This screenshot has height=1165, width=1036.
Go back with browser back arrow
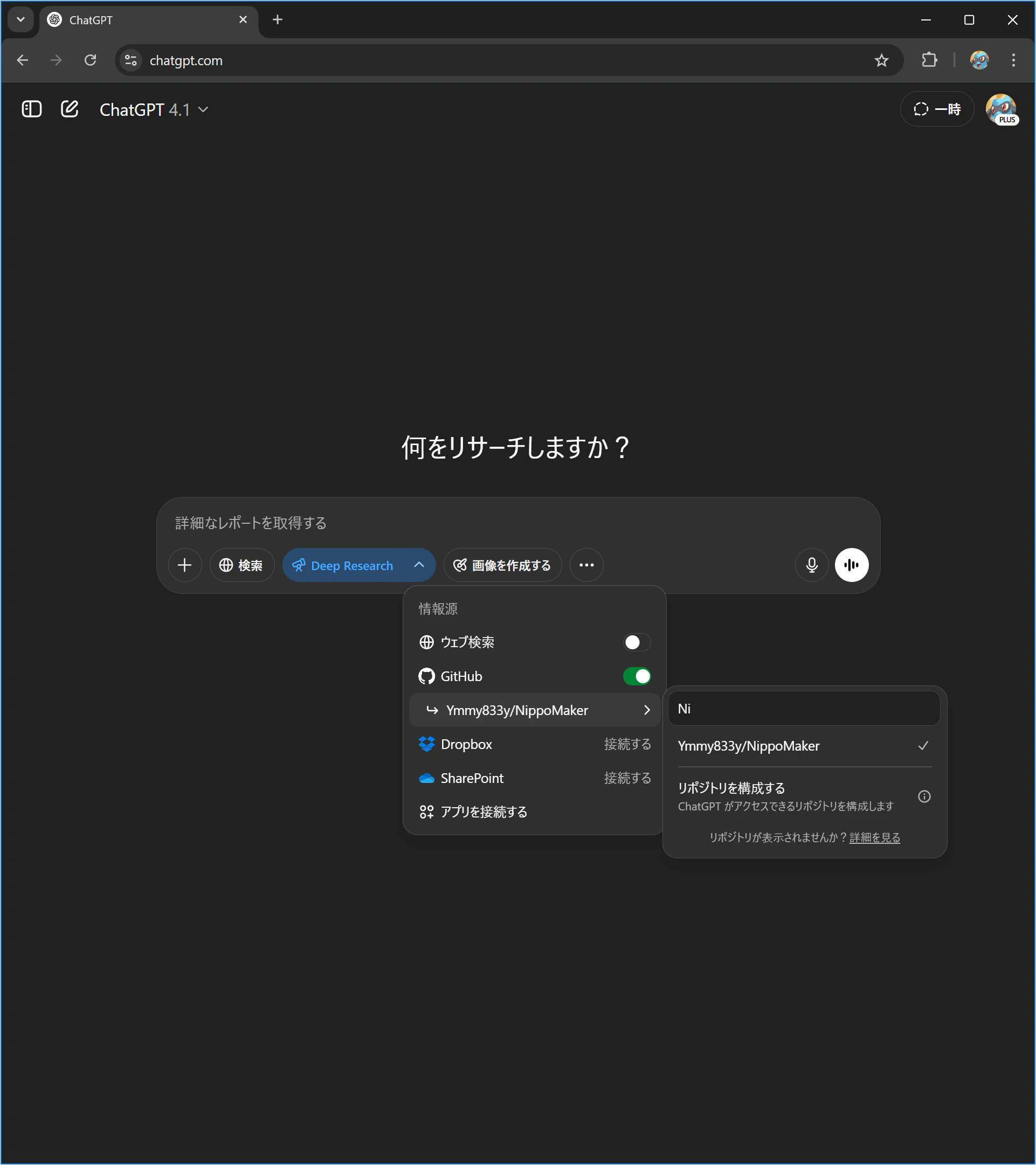point(23,60)
